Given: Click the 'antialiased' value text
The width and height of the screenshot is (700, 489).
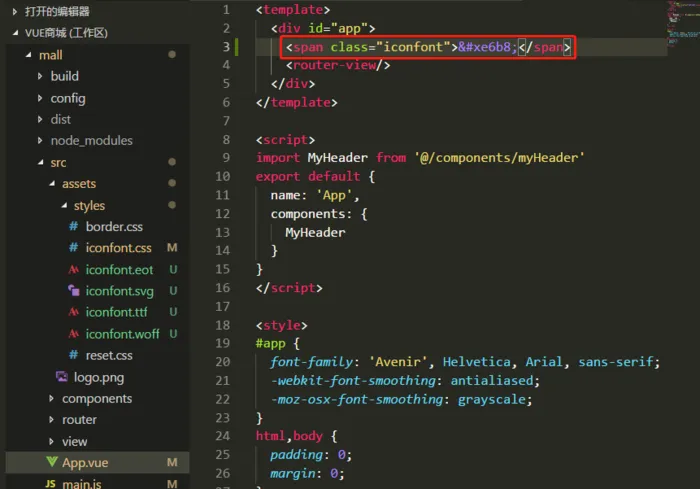Looking at the screenshot, I should pyautogui.click(x=492, y=380).
